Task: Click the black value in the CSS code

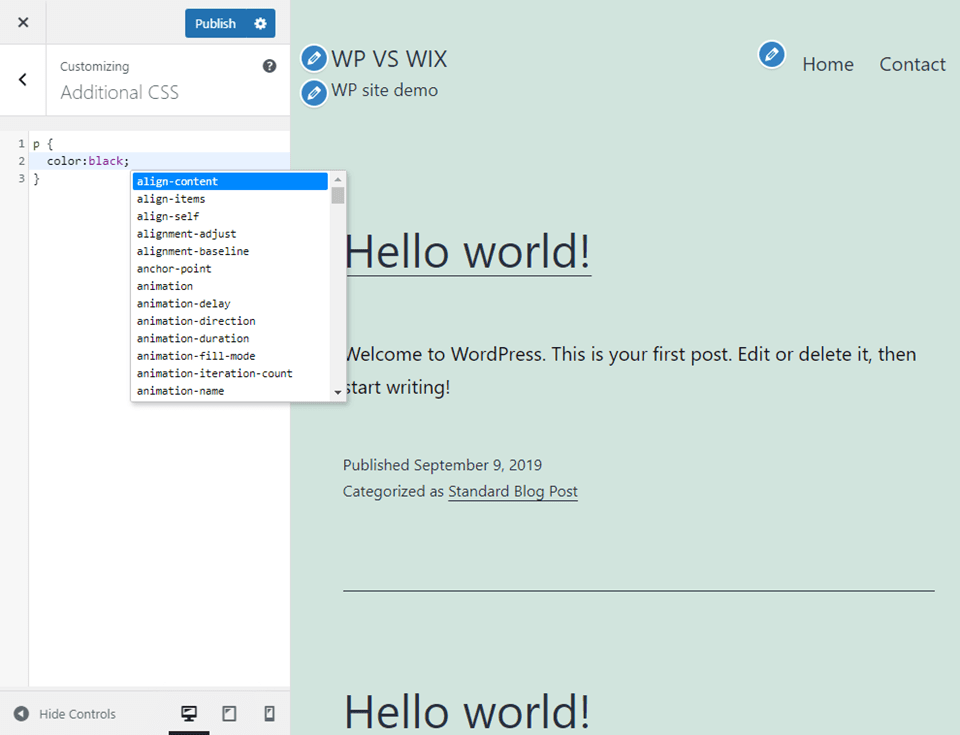Action: tap(105, 161)
